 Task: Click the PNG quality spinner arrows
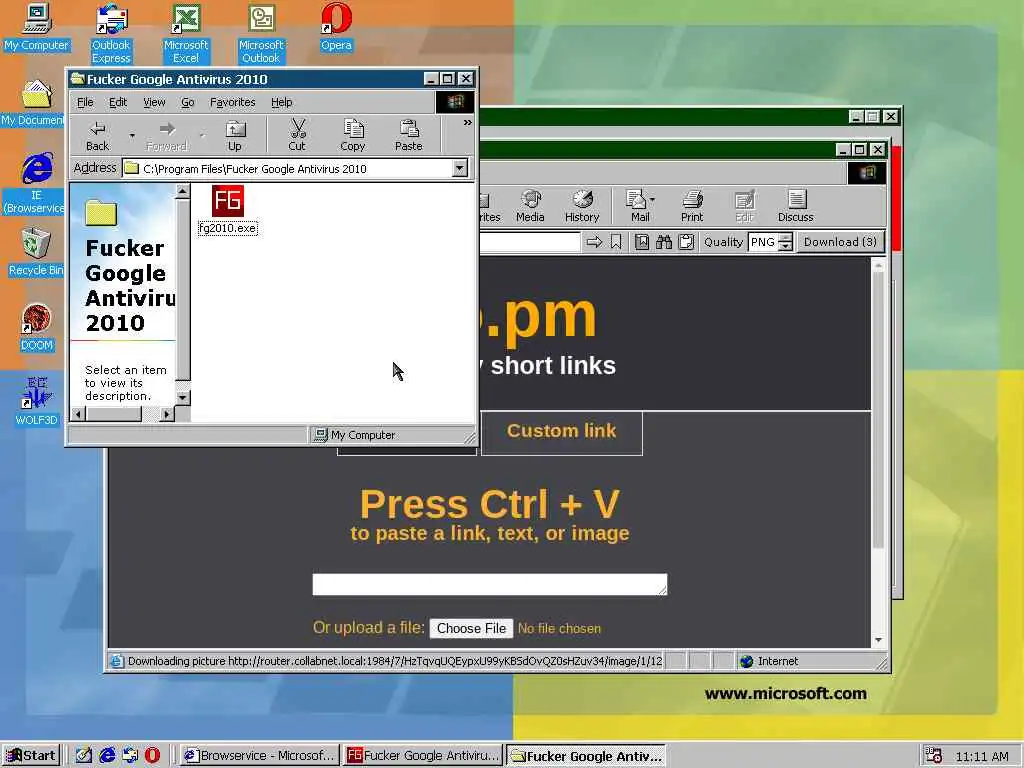coord(786,242)
